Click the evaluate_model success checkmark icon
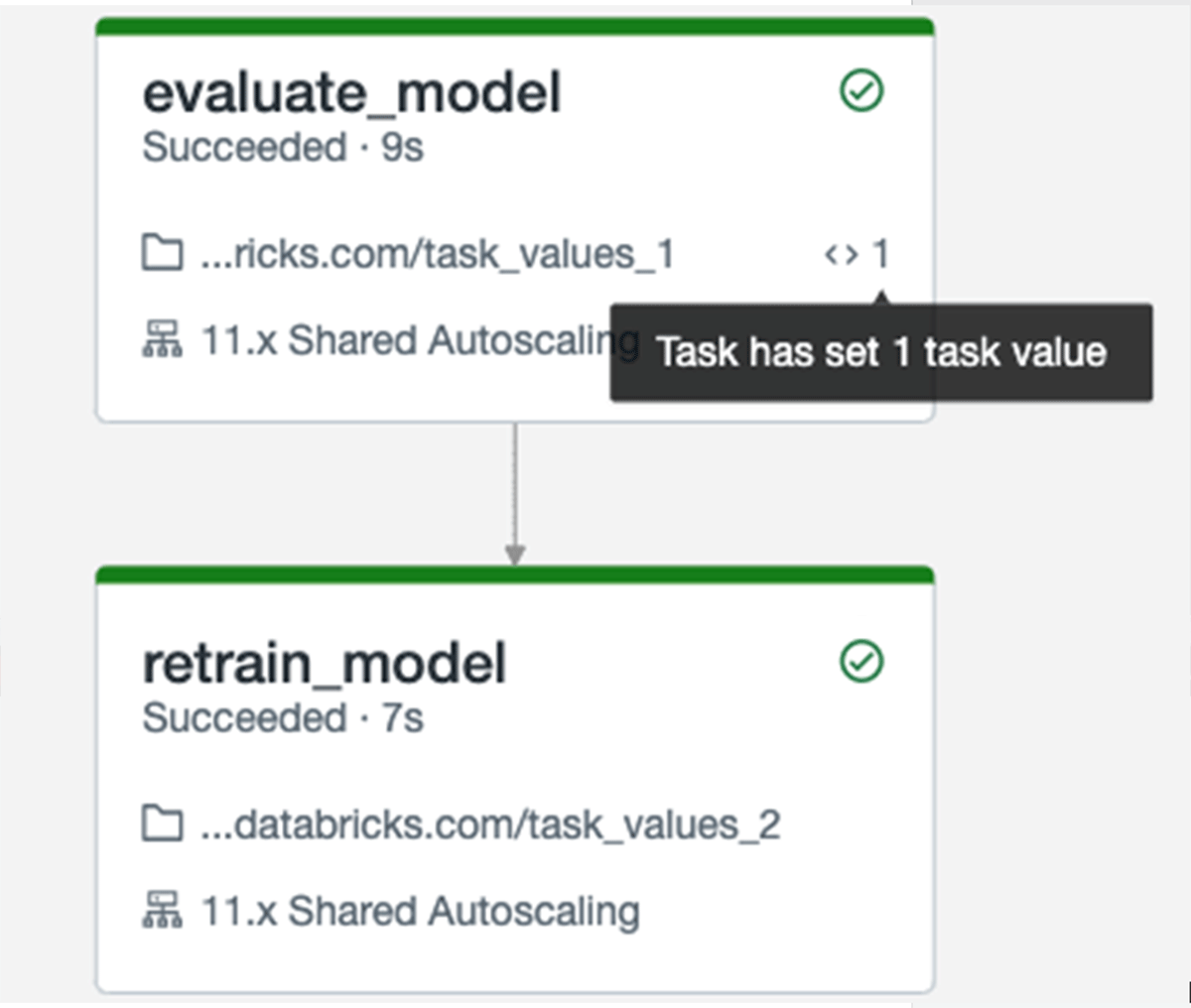 click(861, 91)
